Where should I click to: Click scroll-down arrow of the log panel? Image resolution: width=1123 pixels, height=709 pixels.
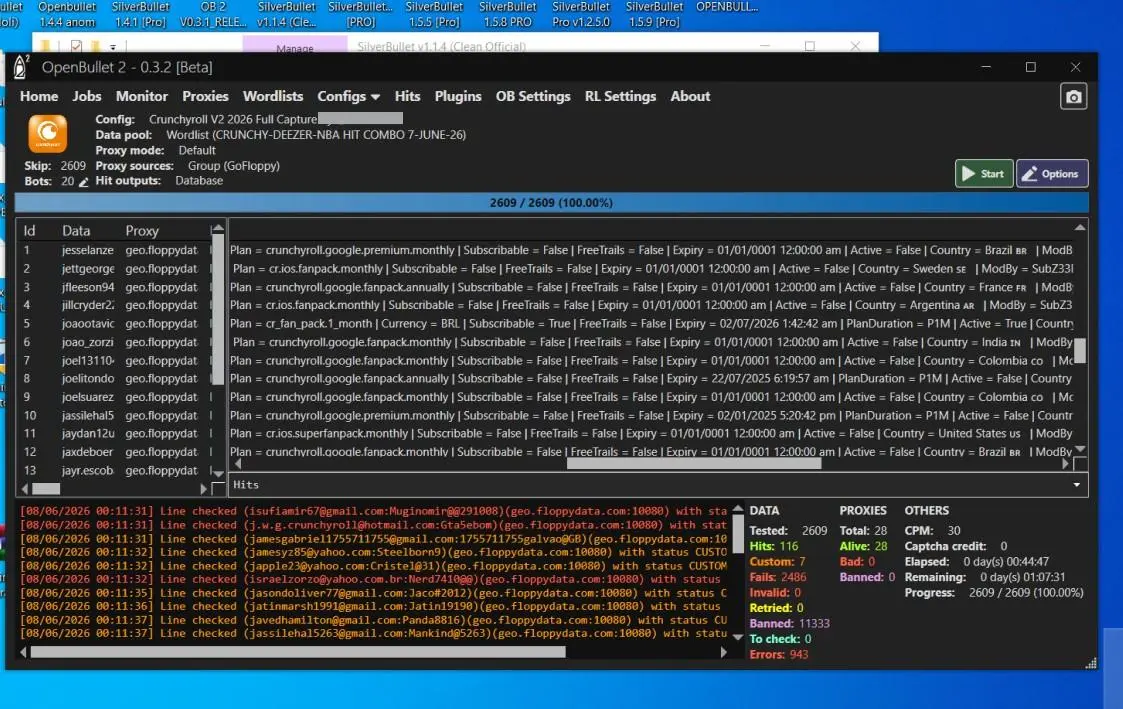coord(738,636)
